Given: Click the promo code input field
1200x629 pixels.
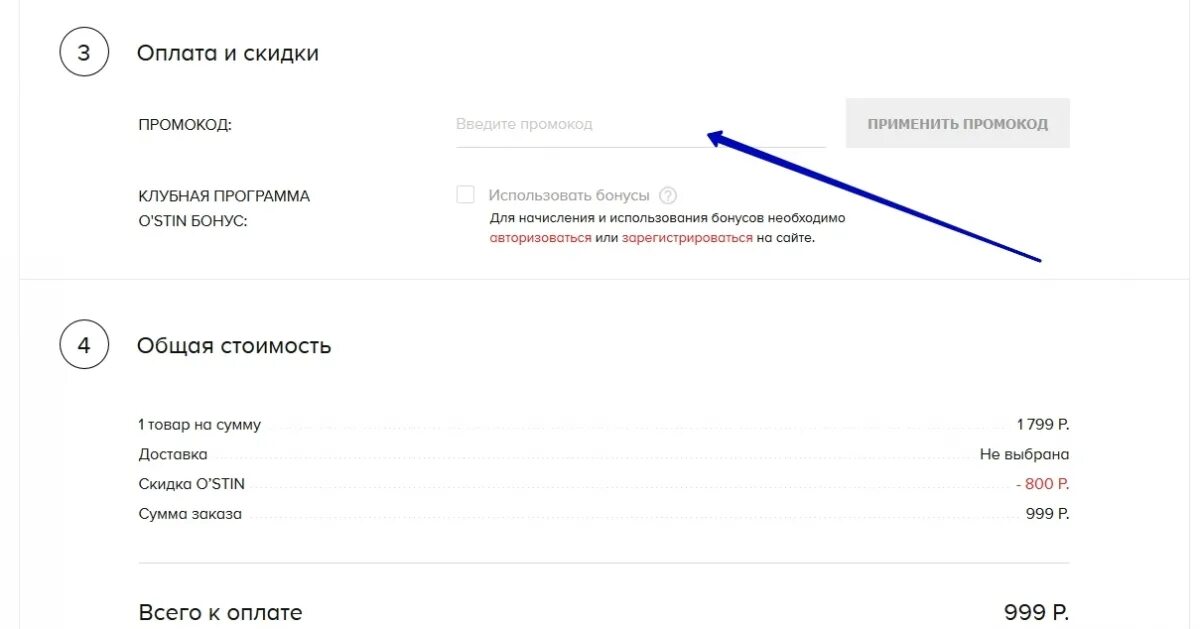Looking at the screenshot, I should point(640,125).
